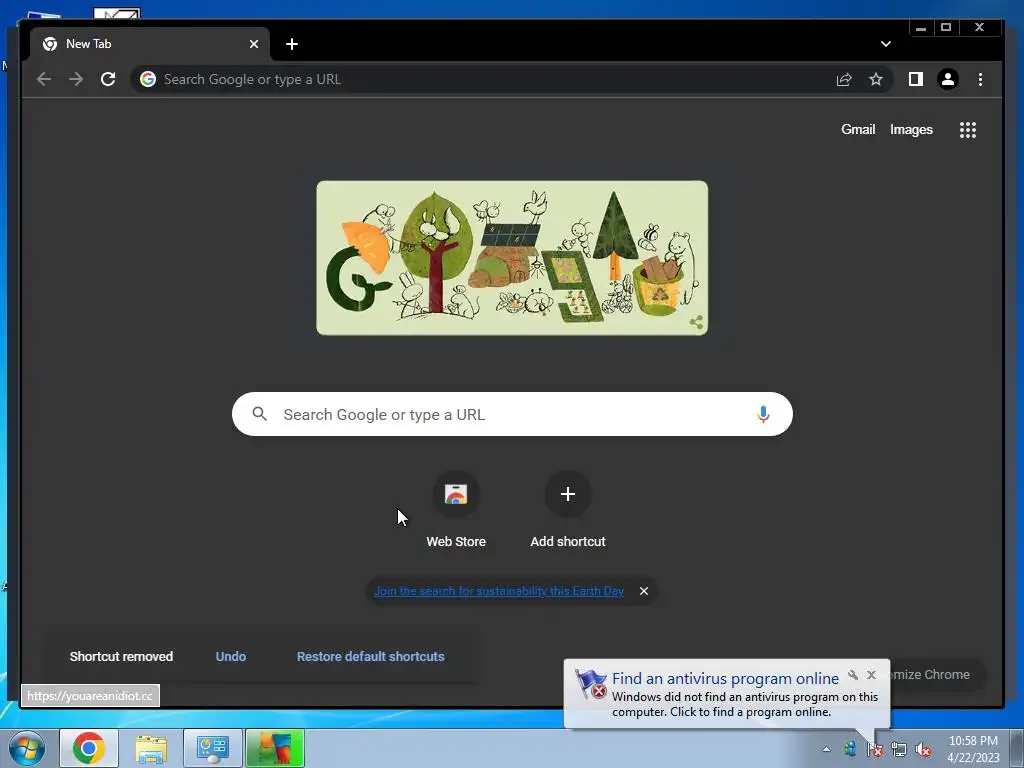Open the Earth Day sustainability link
The height and width of the screenshot is (768, 1024).
coord(499,590)
